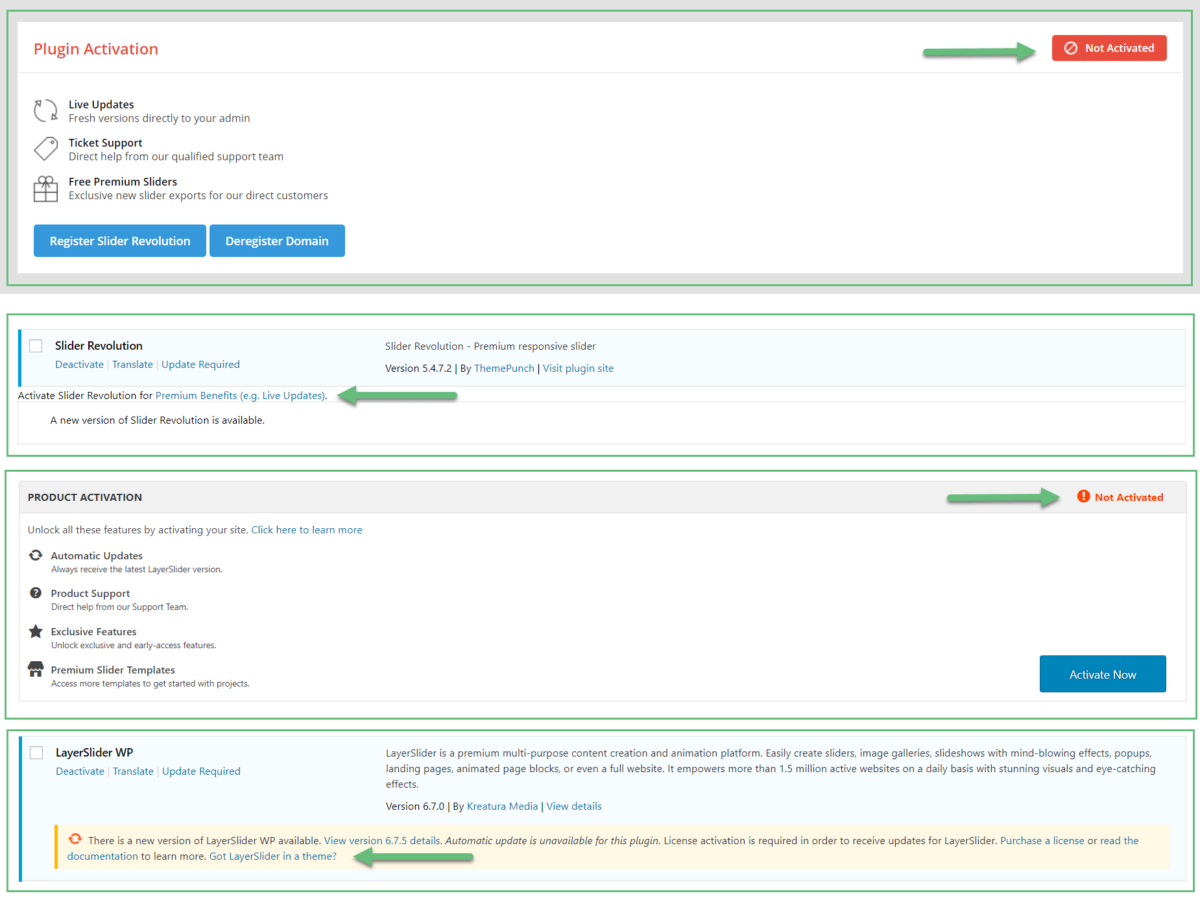Click the Deregister Domain button

(x=277, y=240)
